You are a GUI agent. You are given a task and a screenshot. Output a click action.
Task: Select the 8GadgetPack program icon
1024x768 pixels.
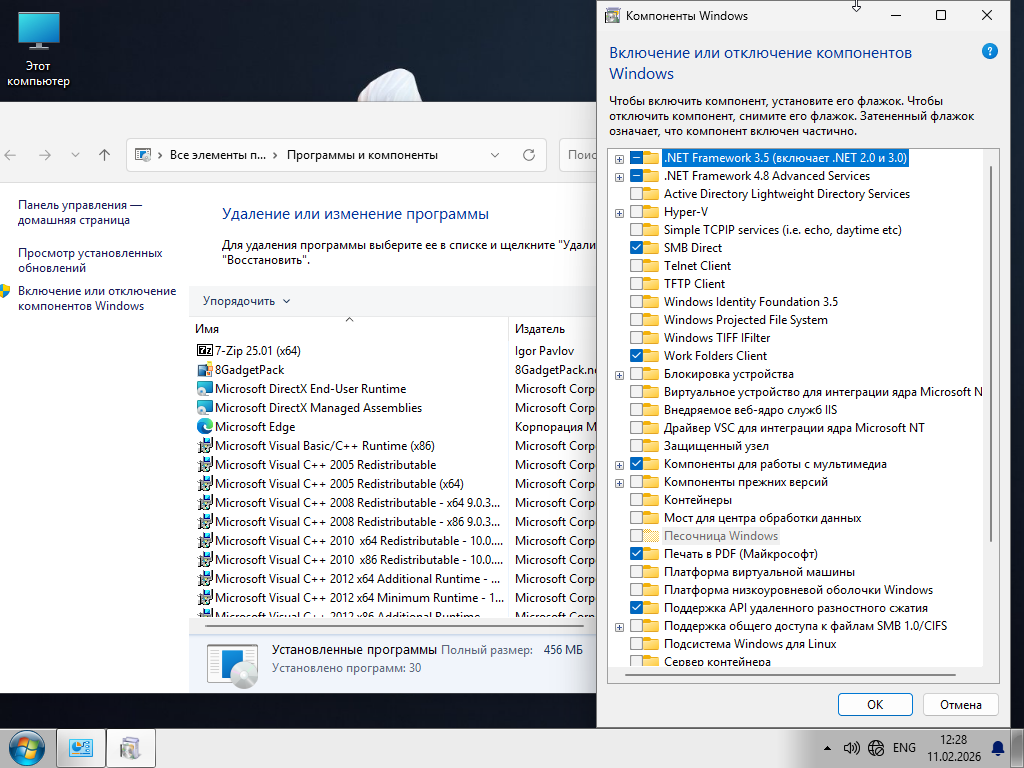tap(205, 370)
